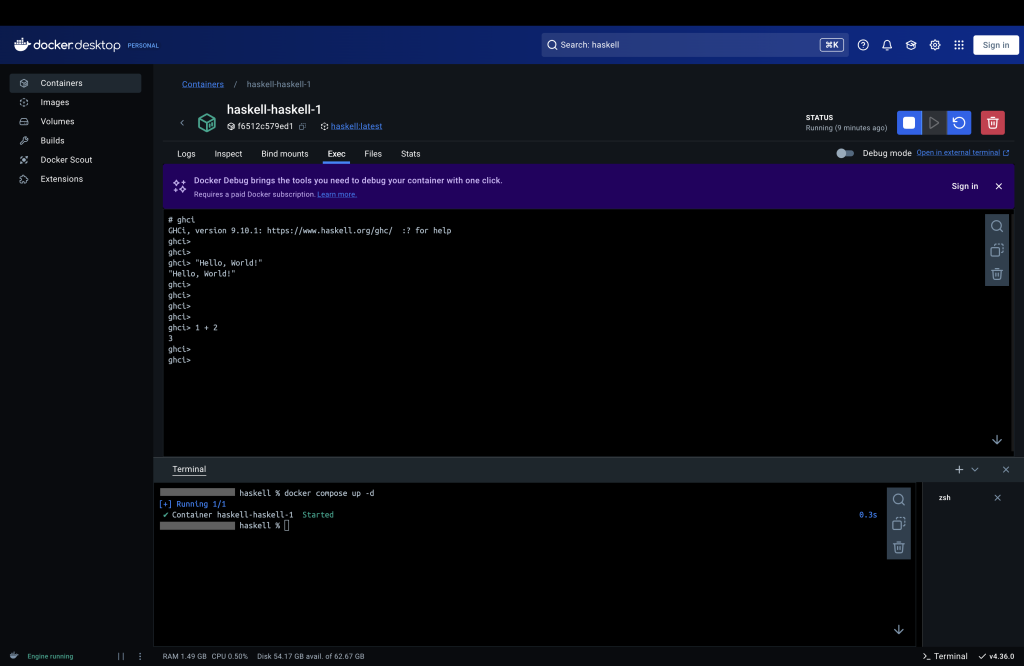1024x666 pixels.
Task: Click Sign in button in top bar
Action: point(995,45)
